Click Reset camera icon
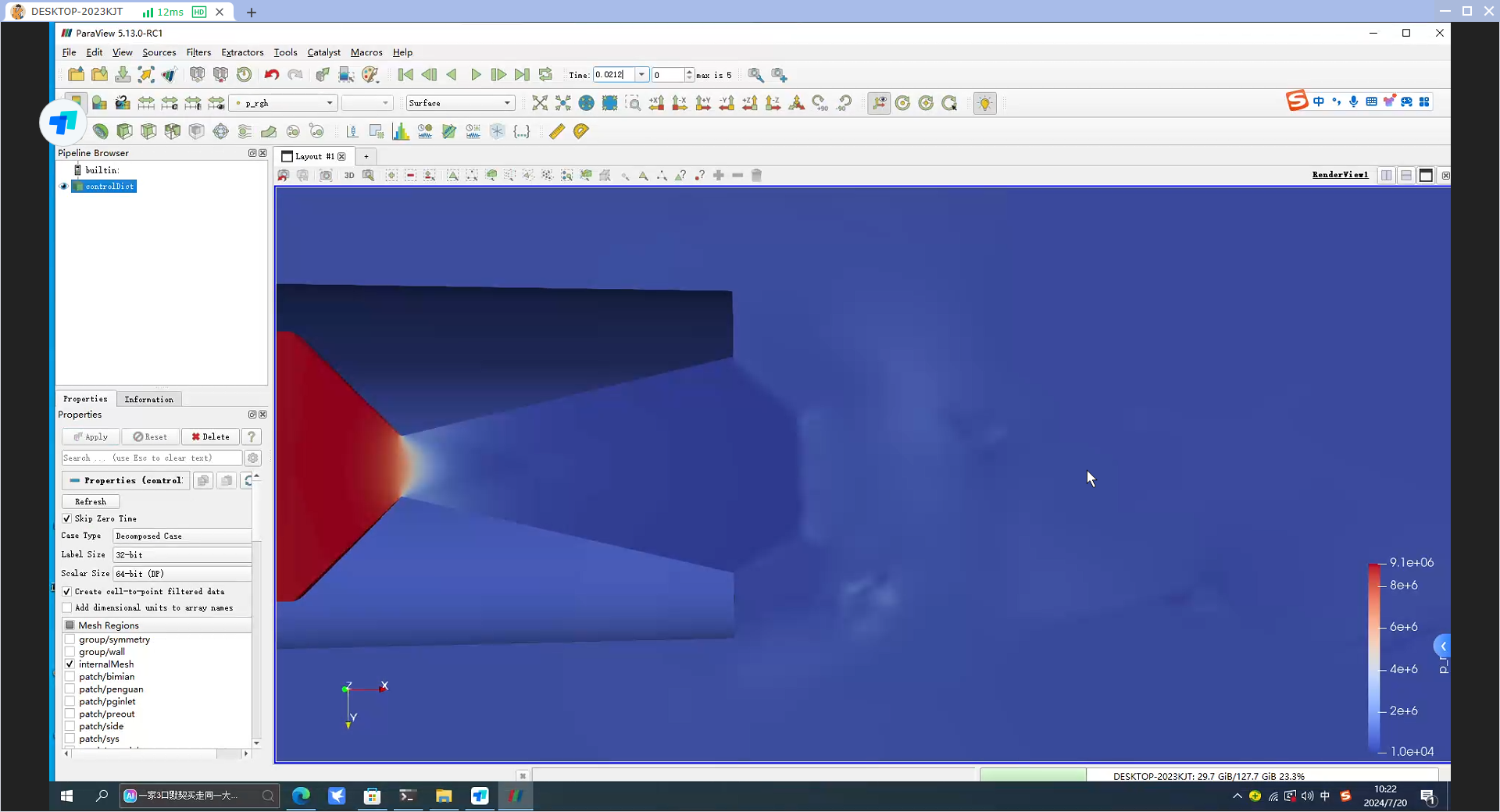1500x812 pixels. point(539,103)
